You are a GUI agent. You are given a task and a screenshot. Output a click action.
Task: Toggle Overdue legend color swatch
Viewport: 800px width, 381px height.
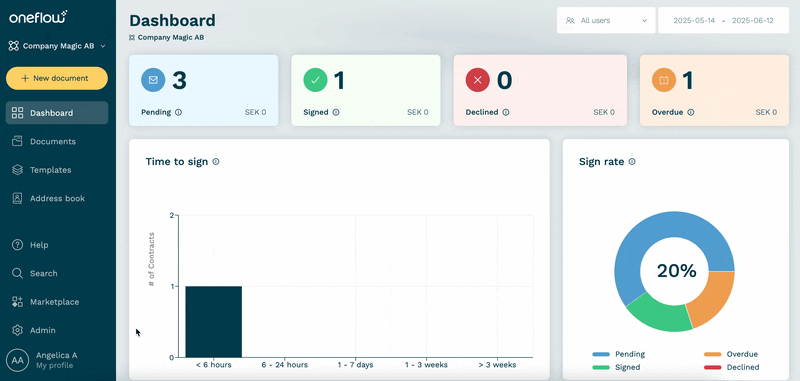coord(713,354)
